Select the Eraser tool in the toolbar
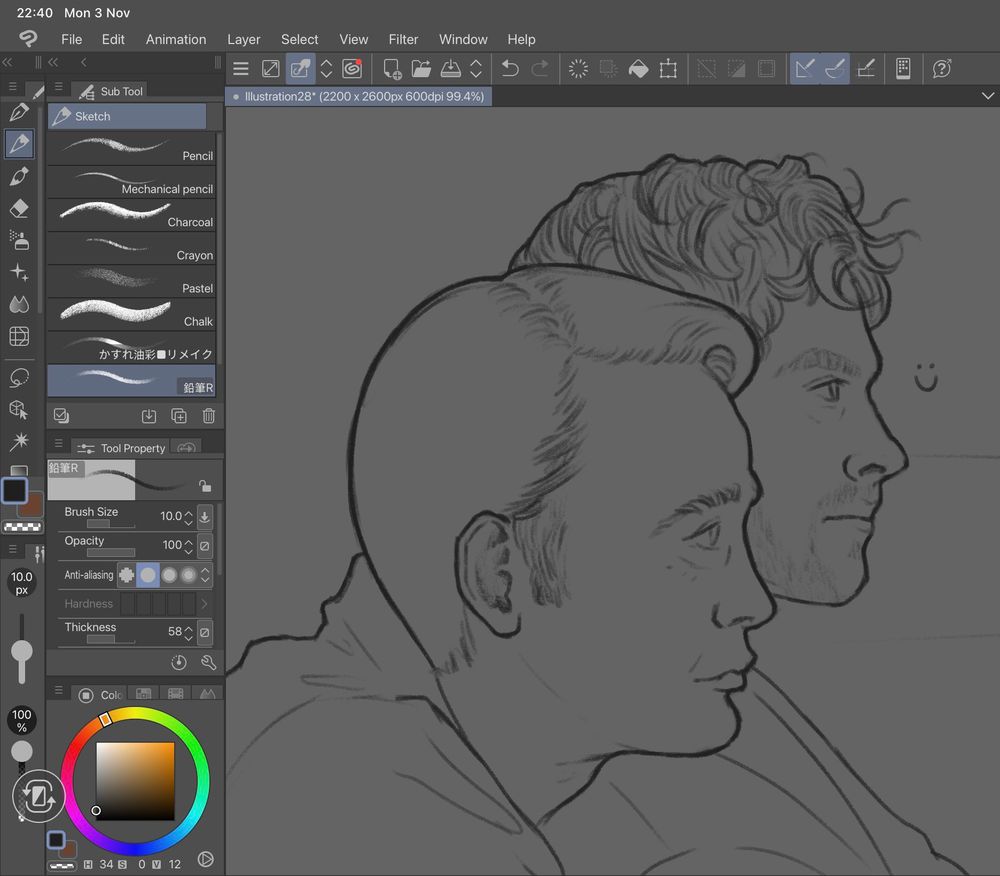This screenshot has height=876, width=1000. [x=19, y=208]
